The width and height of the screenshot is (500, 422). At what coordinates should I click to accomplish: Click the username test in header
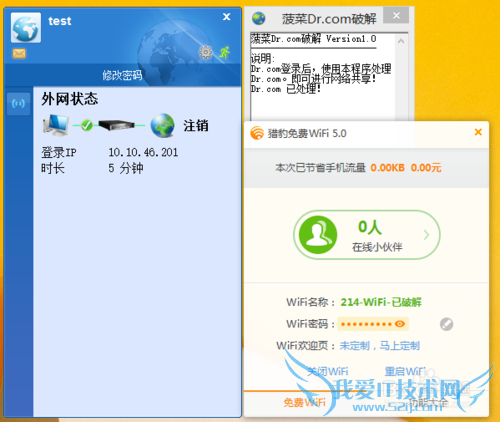(60, 21)
